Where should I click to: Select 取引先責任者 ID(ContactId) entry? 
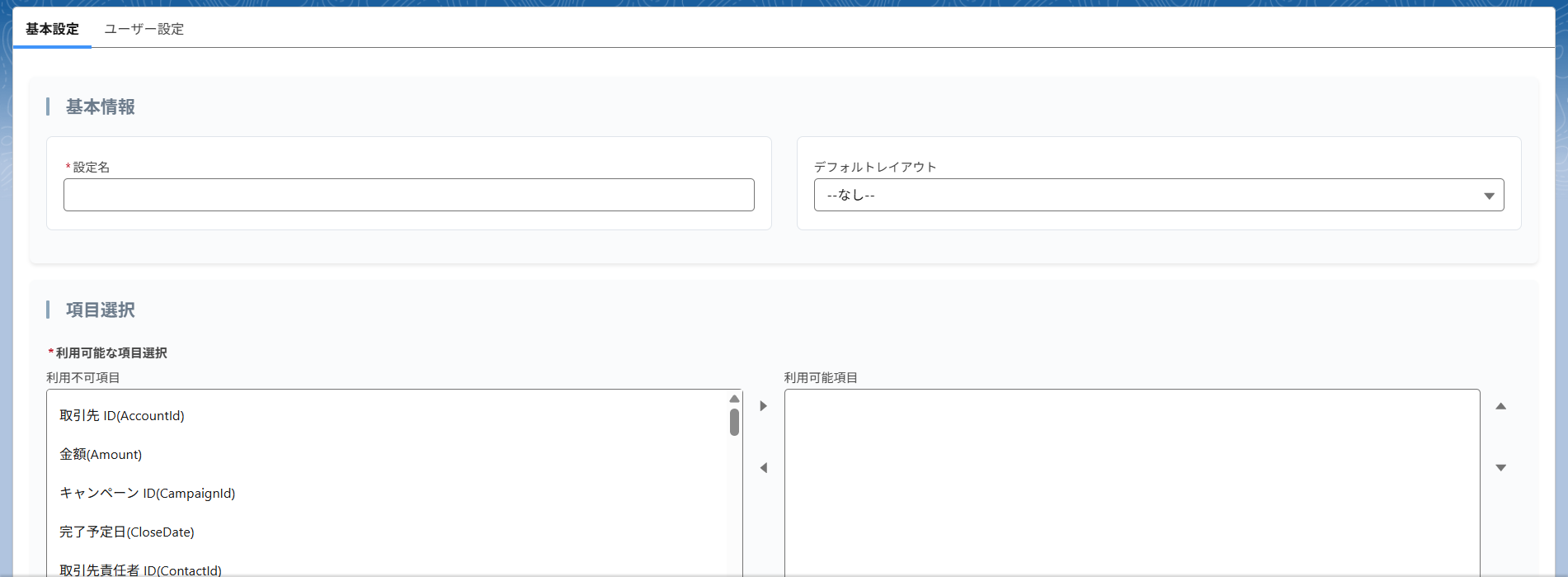(x=140, y=570)
